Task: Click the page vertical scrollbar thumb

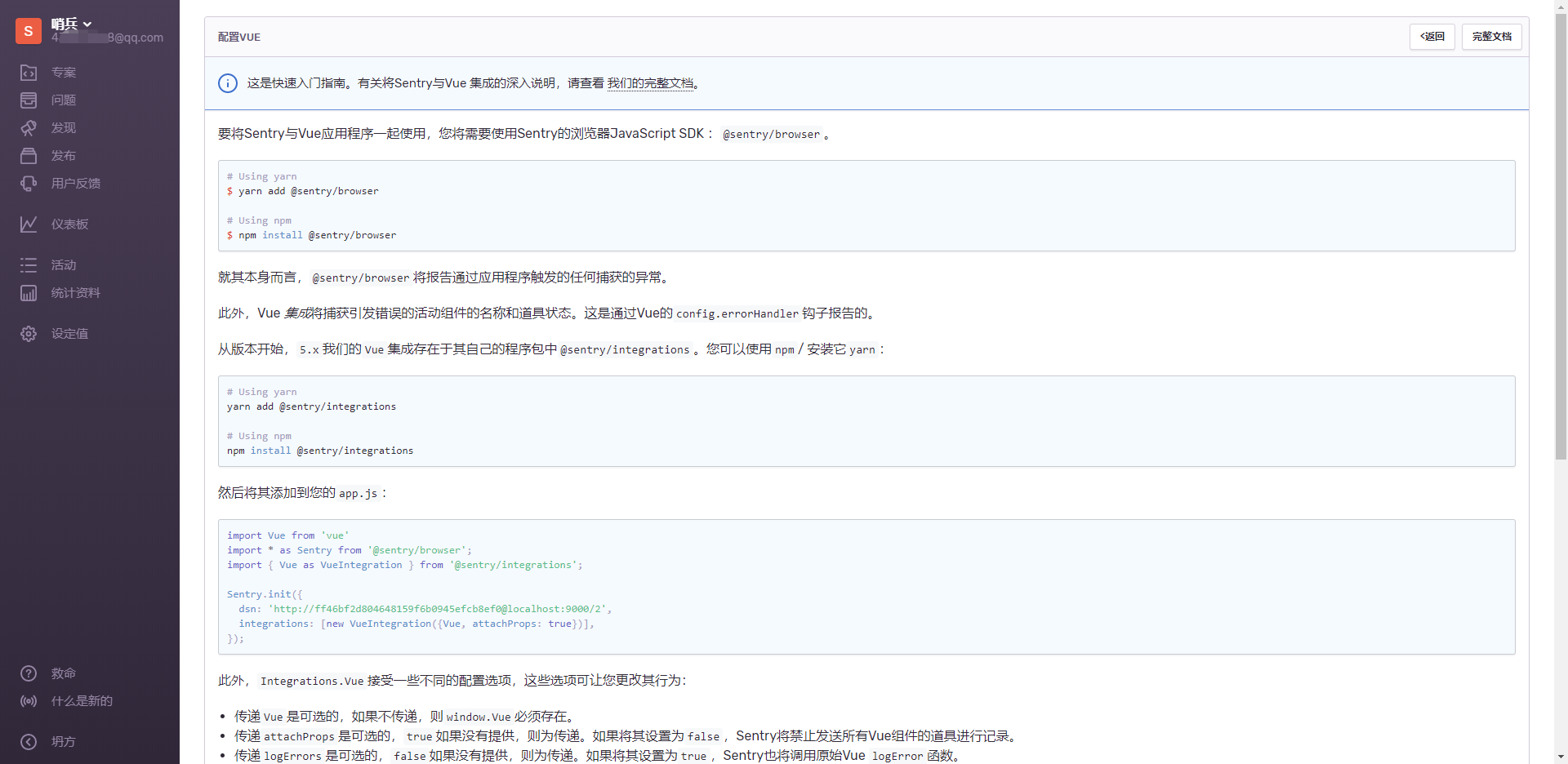Action: (x=1561, y=237)
